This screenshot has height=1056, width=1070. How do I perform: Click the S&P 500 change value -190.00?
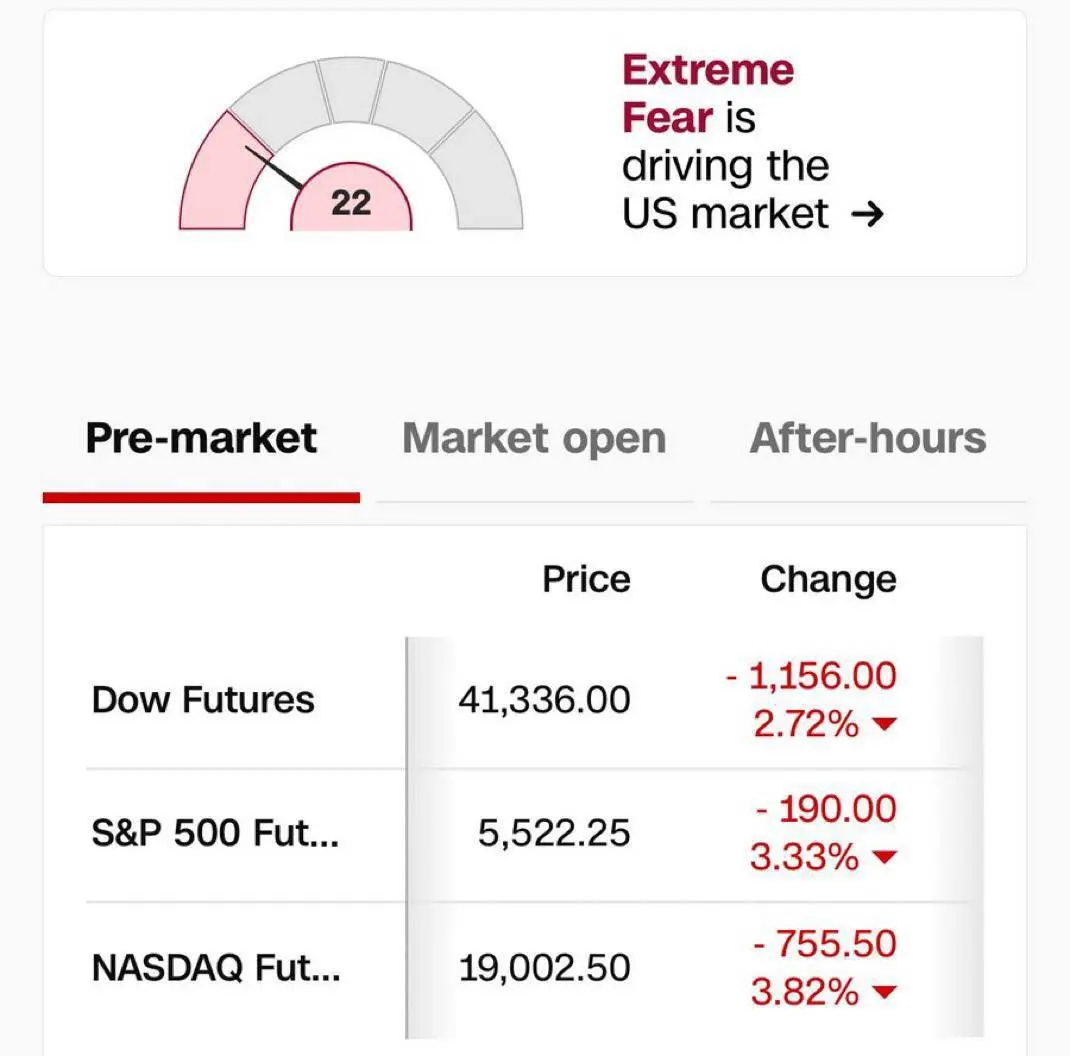(826, 809)
